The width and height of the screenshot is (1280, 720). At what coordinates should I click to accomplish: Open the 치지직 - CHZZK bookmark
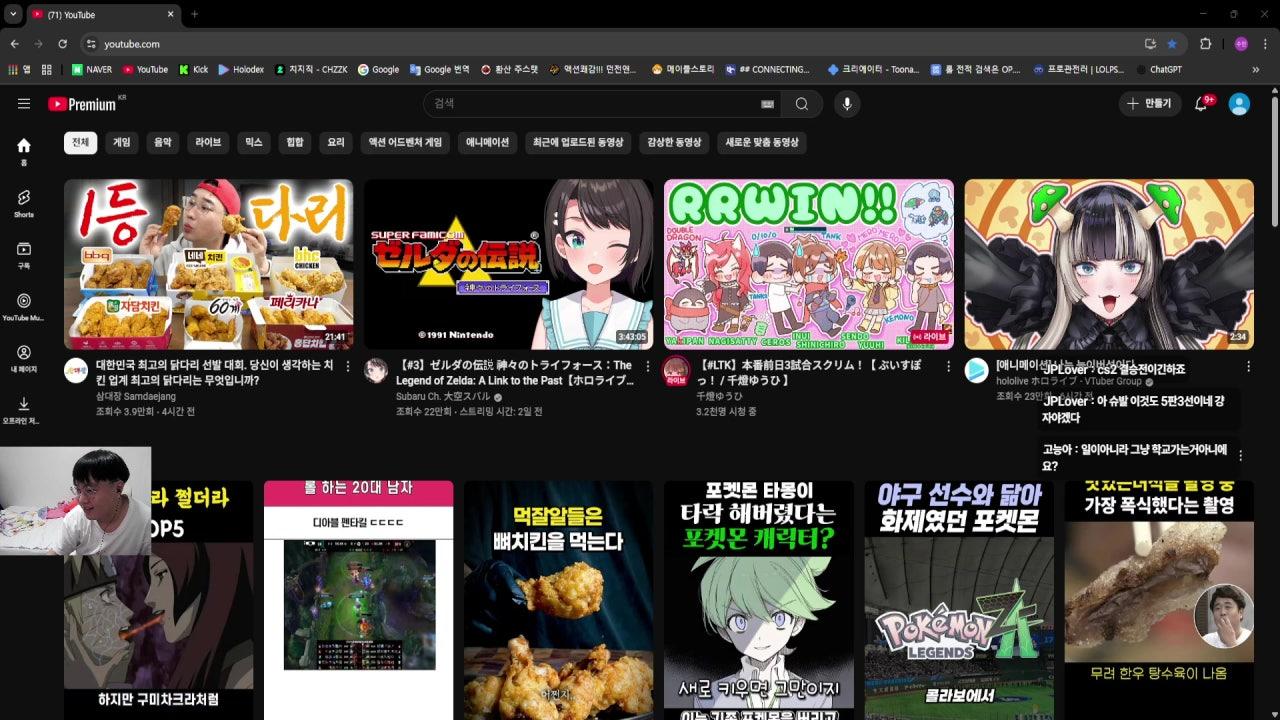pos(311,70)
